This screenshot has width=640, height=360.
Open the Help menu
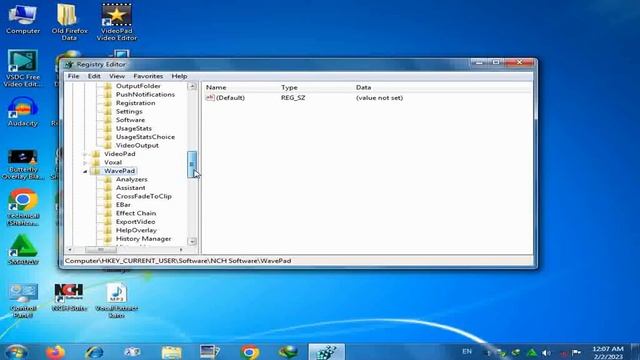179,76
